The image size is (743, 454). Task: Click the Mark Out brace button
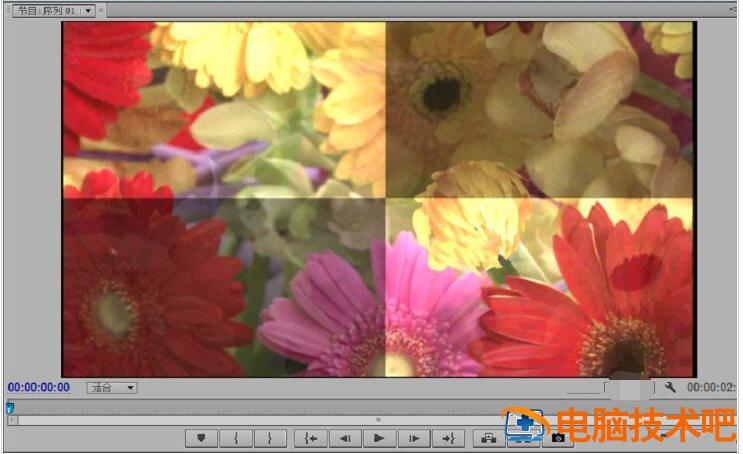(269, 438)
